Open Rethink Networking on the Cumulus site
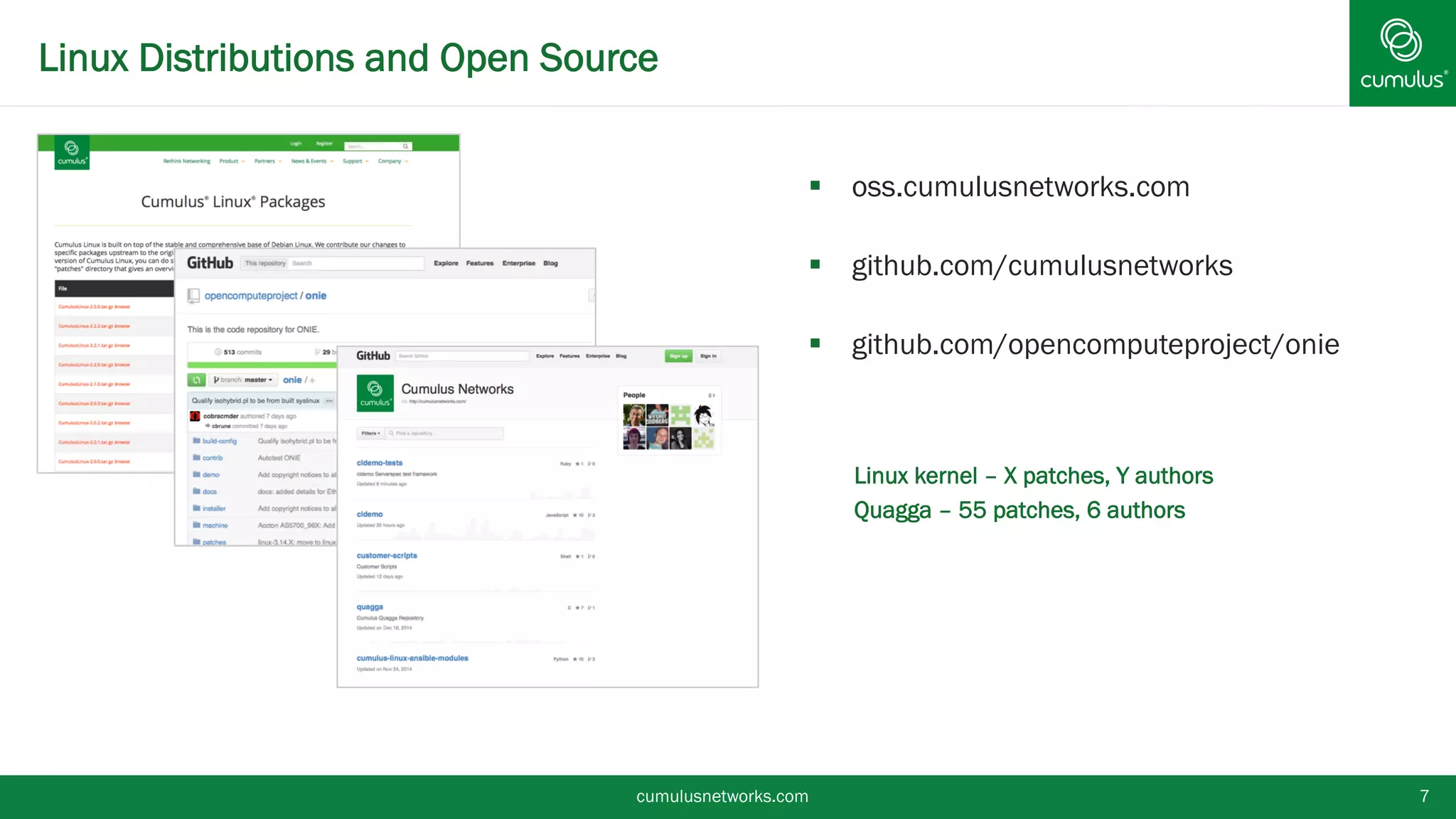 pos(187,161)
